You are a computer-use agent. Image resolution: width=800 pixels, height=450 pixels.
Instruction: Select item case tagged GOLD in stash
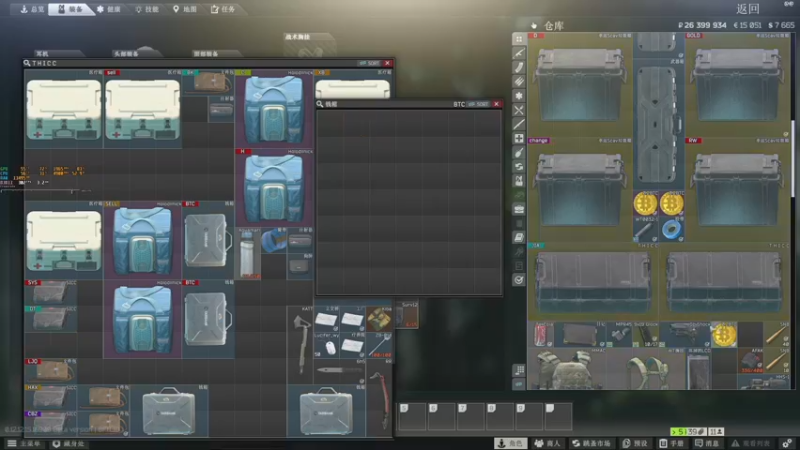point(738,85)
